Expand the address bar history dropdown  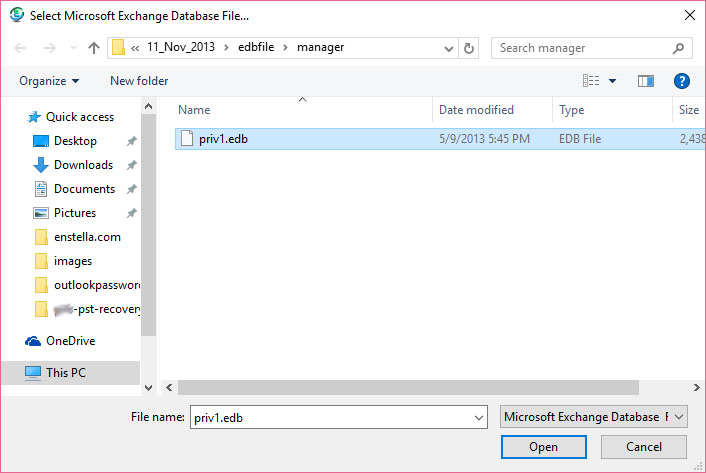(448, 48)
